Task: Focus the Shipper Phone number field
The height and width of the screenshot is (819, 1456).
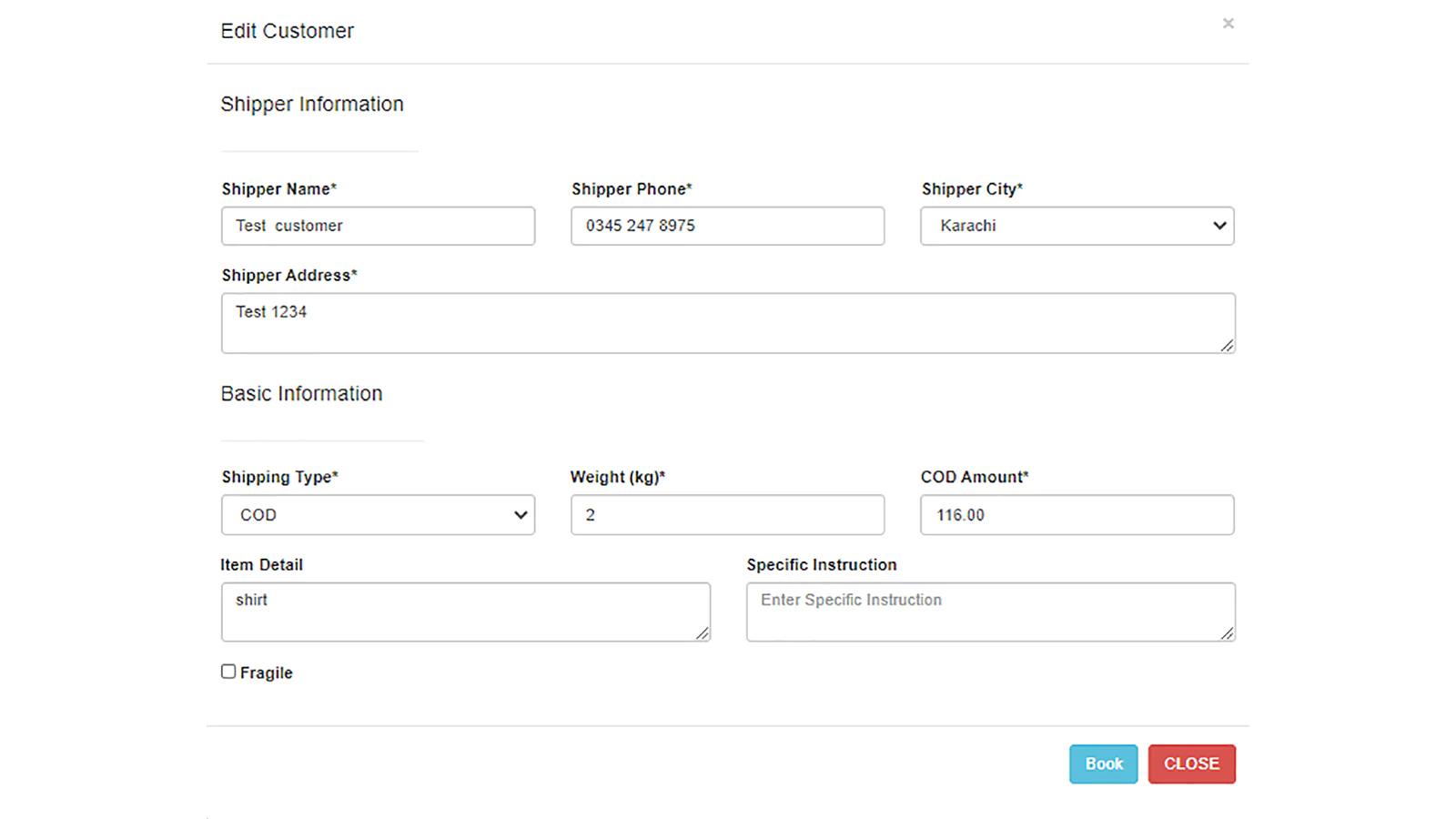Action: coord(727,226)
